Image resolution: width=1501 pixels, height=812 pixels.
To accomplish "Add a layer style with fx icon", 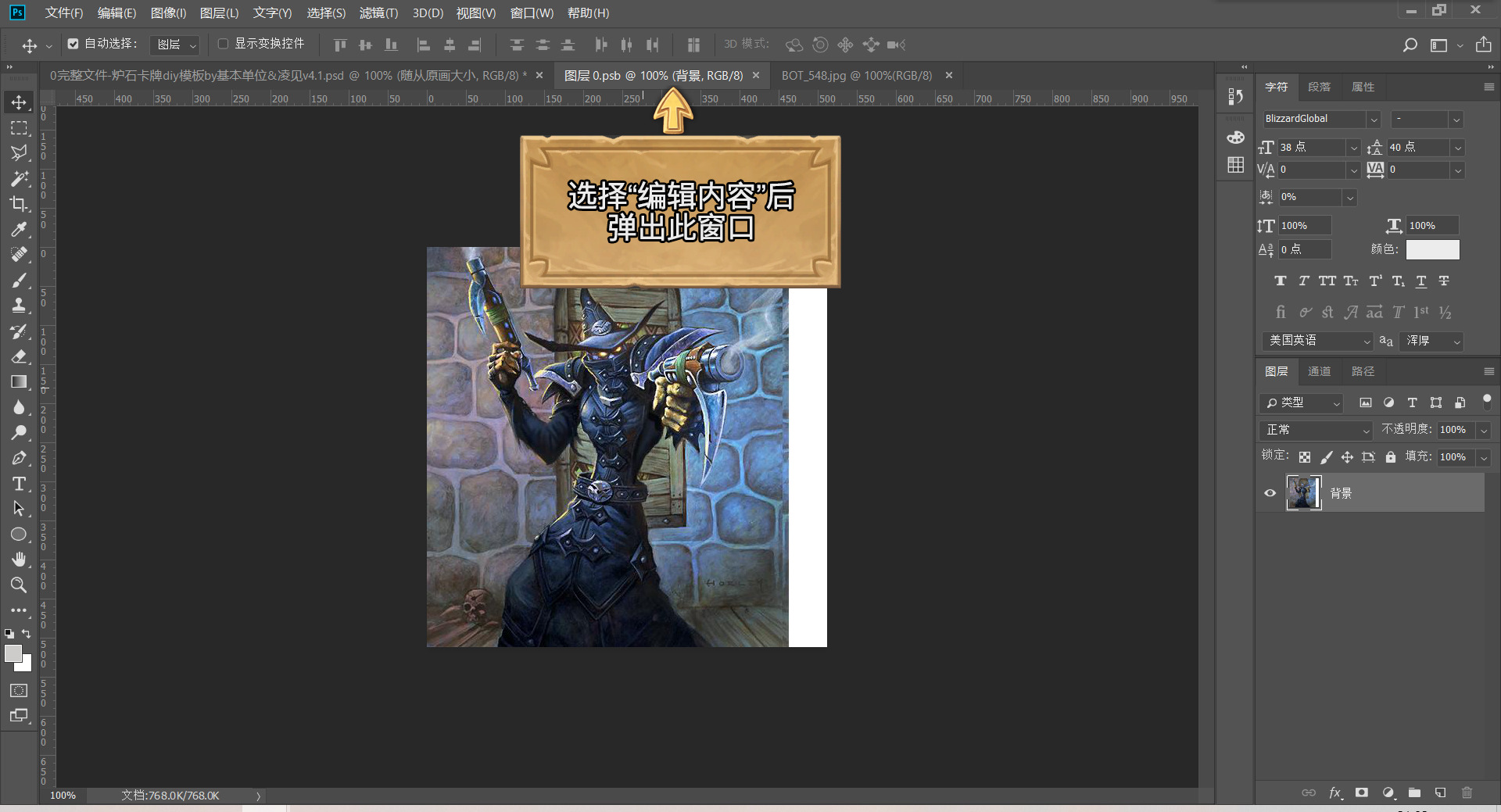I will pyautogui.click(x=1335, y=792).
